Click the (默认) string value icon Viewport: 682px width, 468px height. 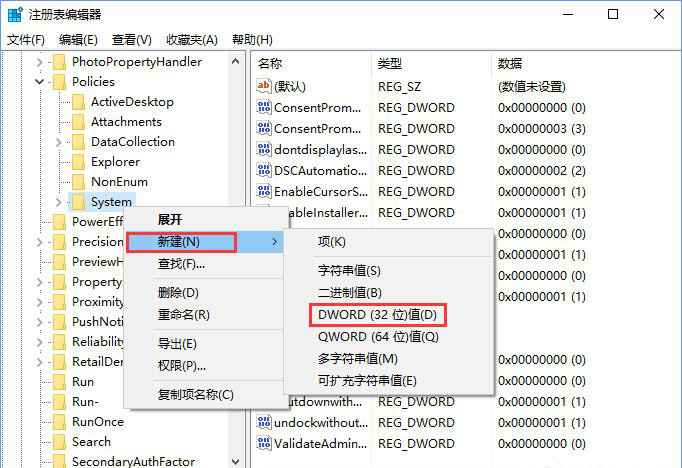pyautogui.click(x=264, y=87)
